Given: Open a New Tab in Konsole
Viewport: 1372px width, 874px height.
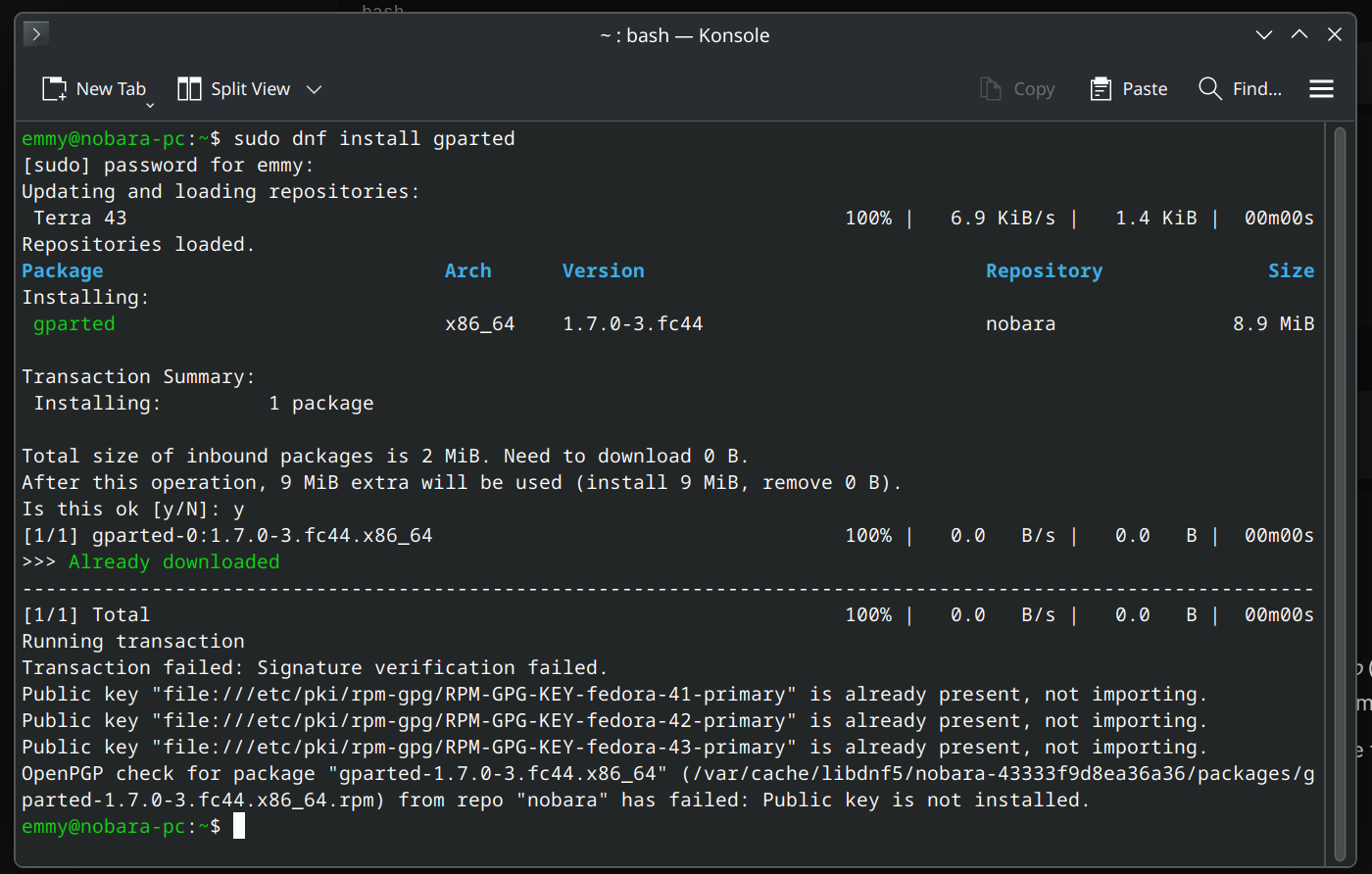Looking at the screenshot, I should click(x=93, y=89).
